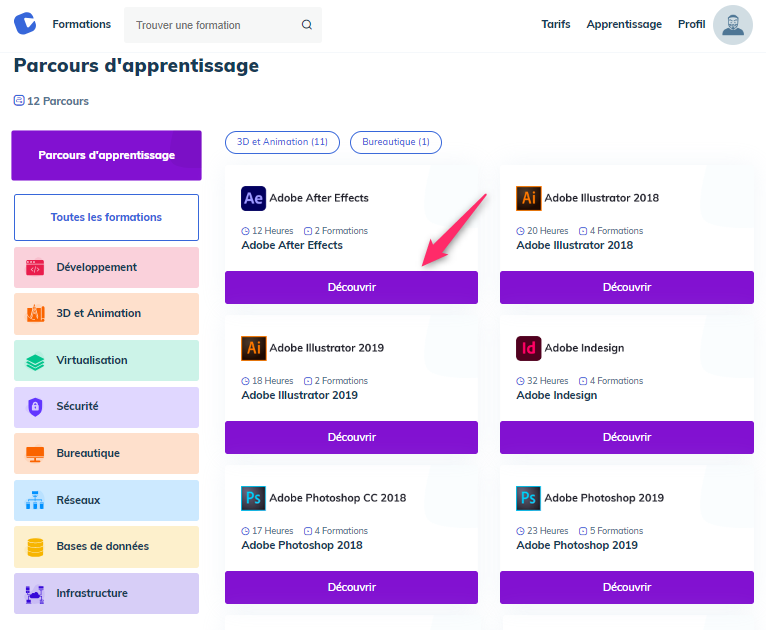Click the Adobe Illustrator 2019 Ai icon
This screenshot has width=766, height=630.
click(253, 348)
